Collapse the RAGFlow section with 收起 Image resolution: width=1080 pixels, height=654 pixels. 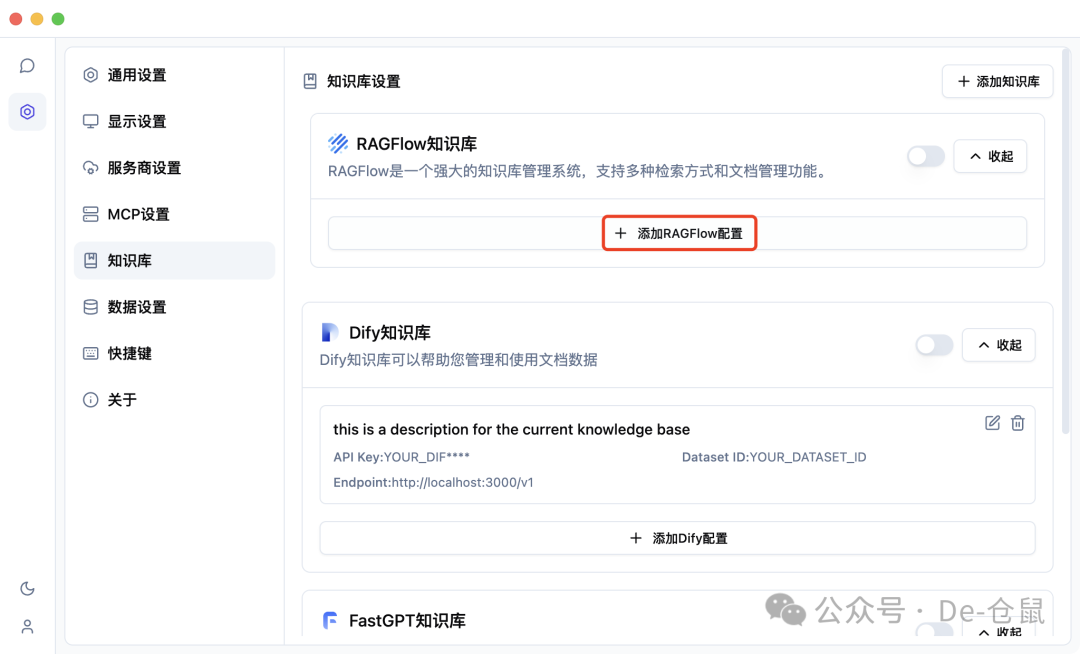click(990, 156)
